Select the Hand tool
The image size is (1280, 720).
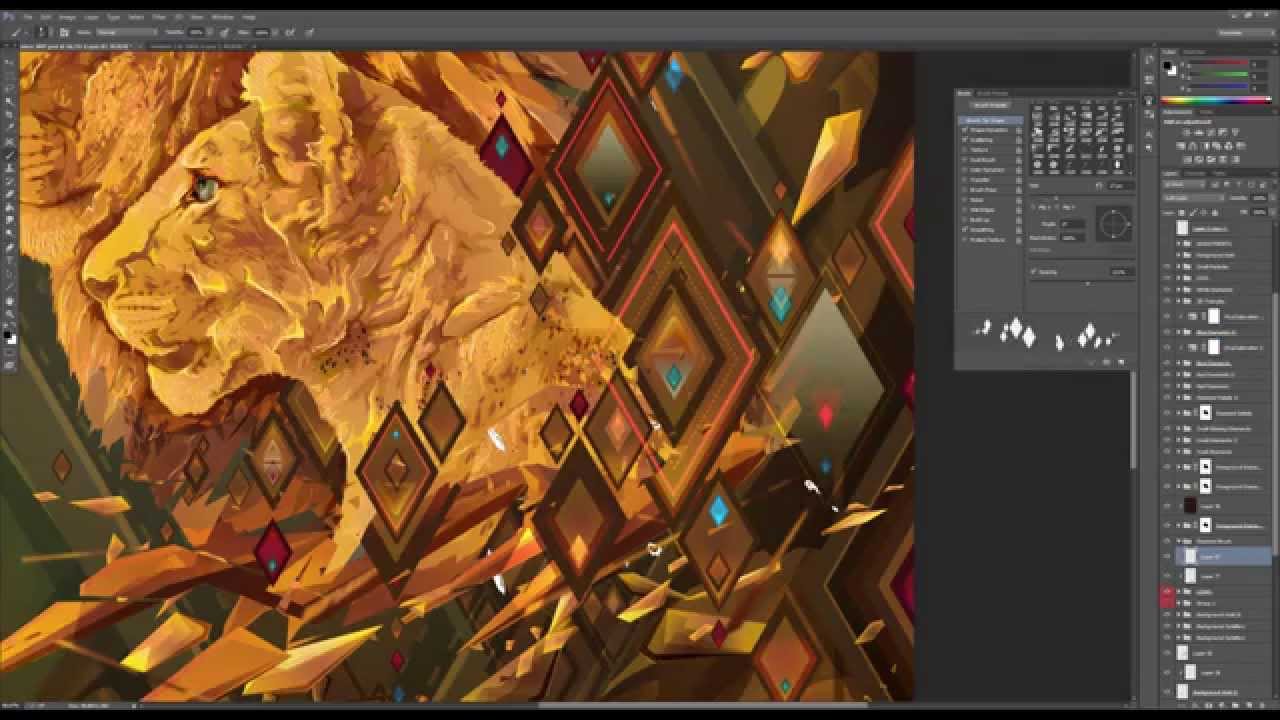[10, 299]
